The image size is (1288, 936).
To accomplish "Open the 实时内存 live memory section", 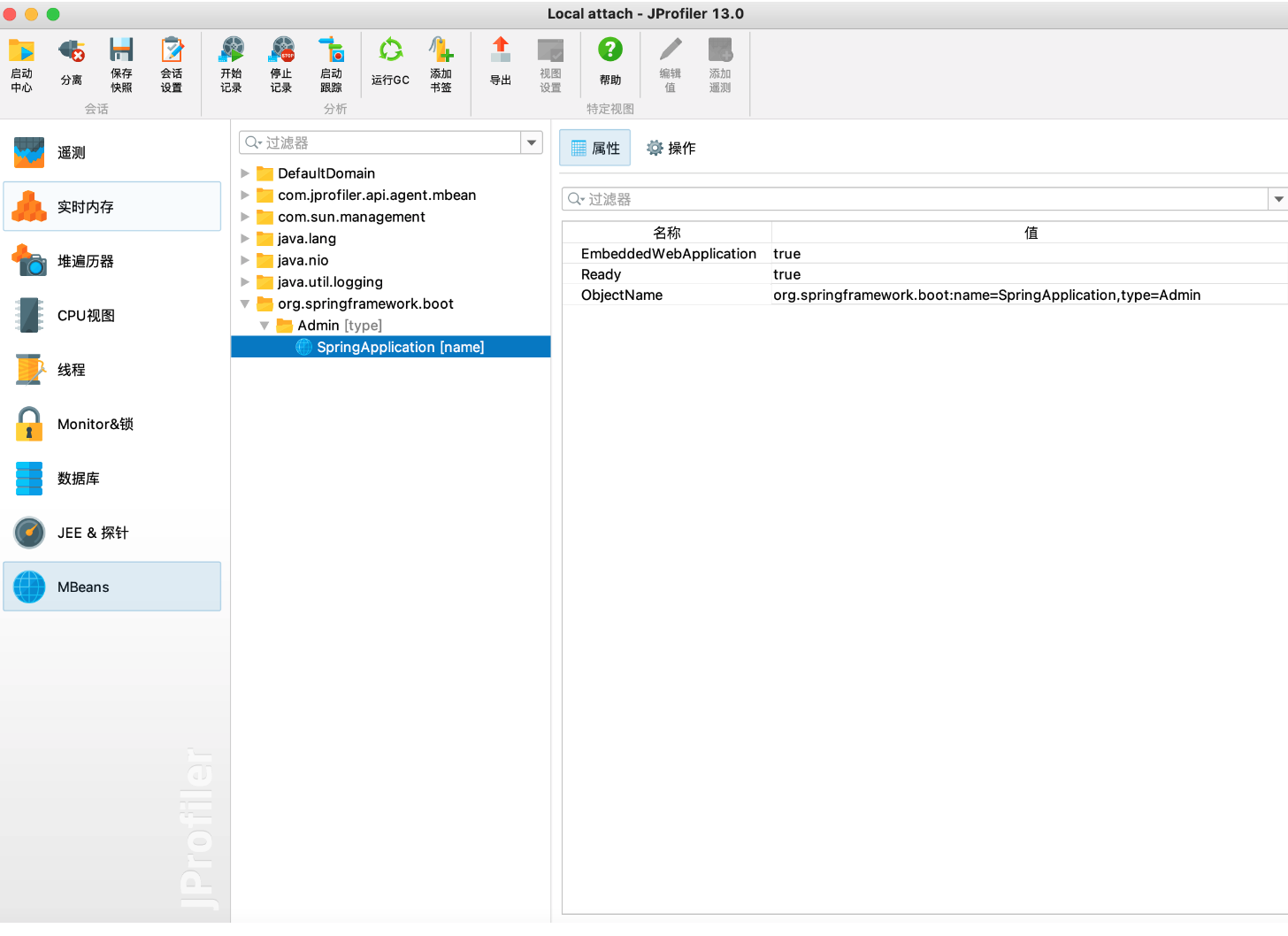I will point(112,206).
